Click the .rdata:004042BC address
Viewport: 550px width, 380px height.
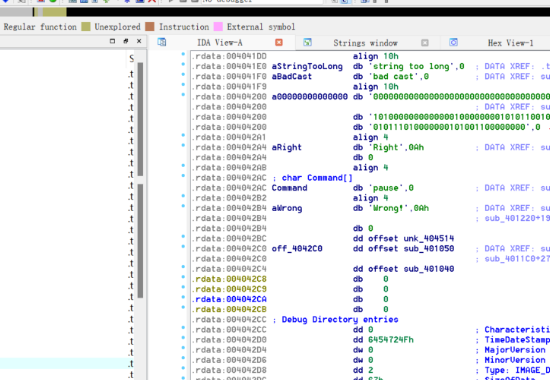point(229,239)
